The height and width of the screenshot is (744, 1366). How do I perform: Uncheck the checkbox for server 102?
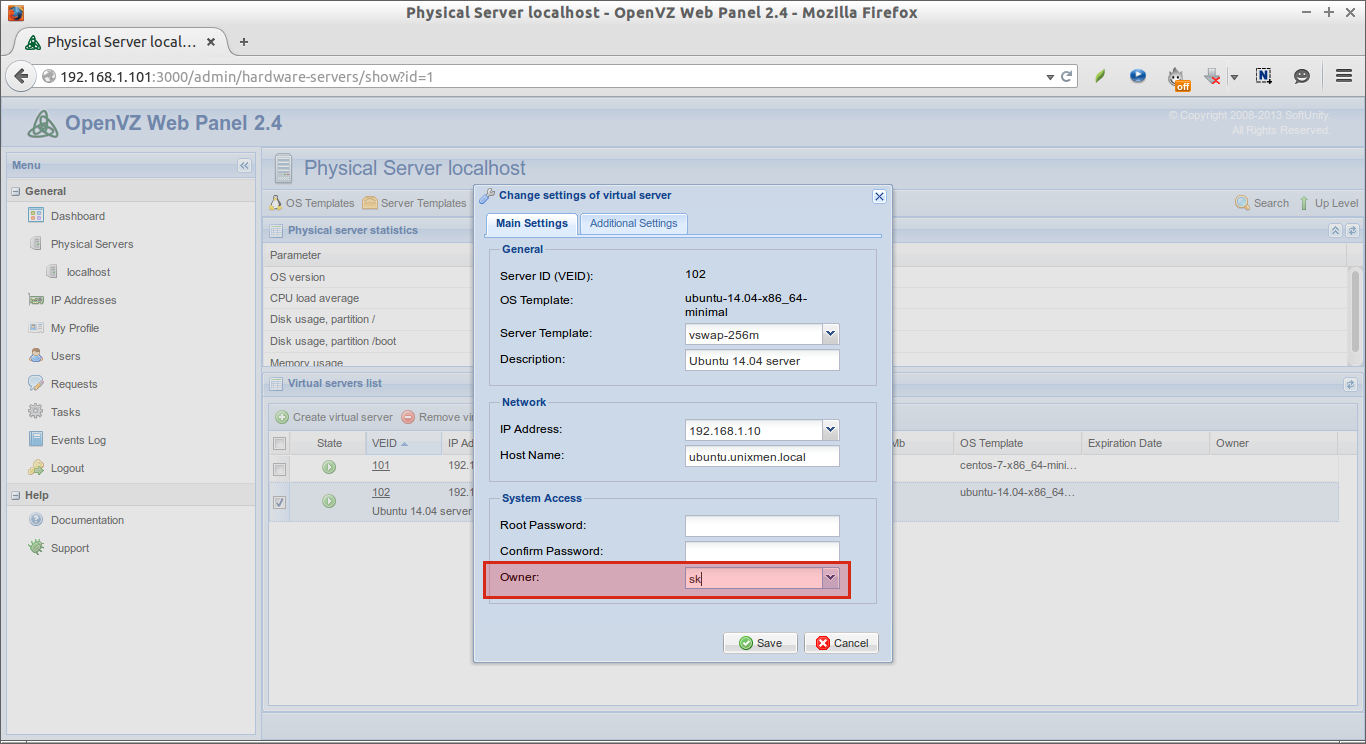(x=280, y=502)
